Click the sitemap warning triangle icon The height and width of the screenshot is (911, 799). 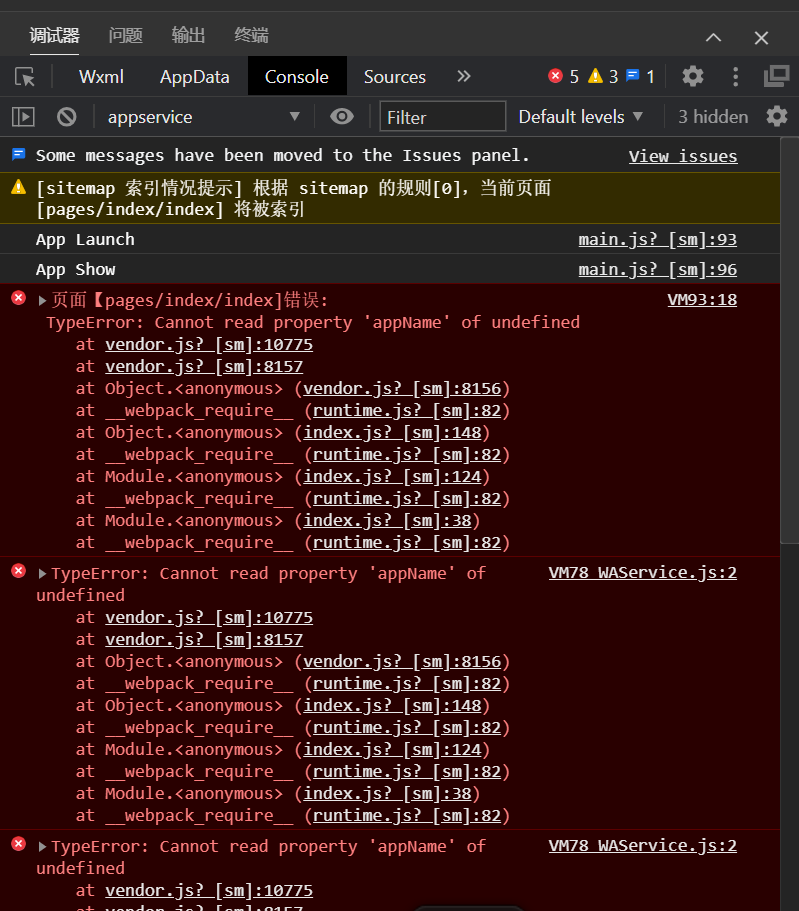click(19, 187)
